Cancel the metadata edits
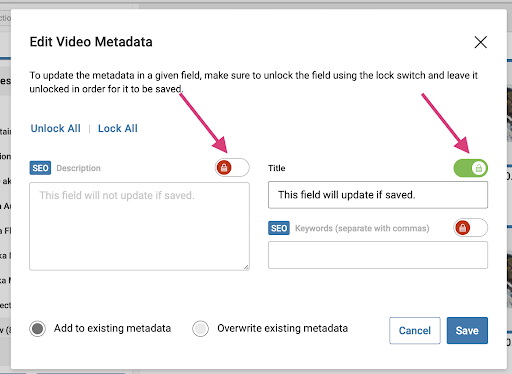Image resolution: width=512 pixels, height=374 pixels. click(x=415, y=330)
